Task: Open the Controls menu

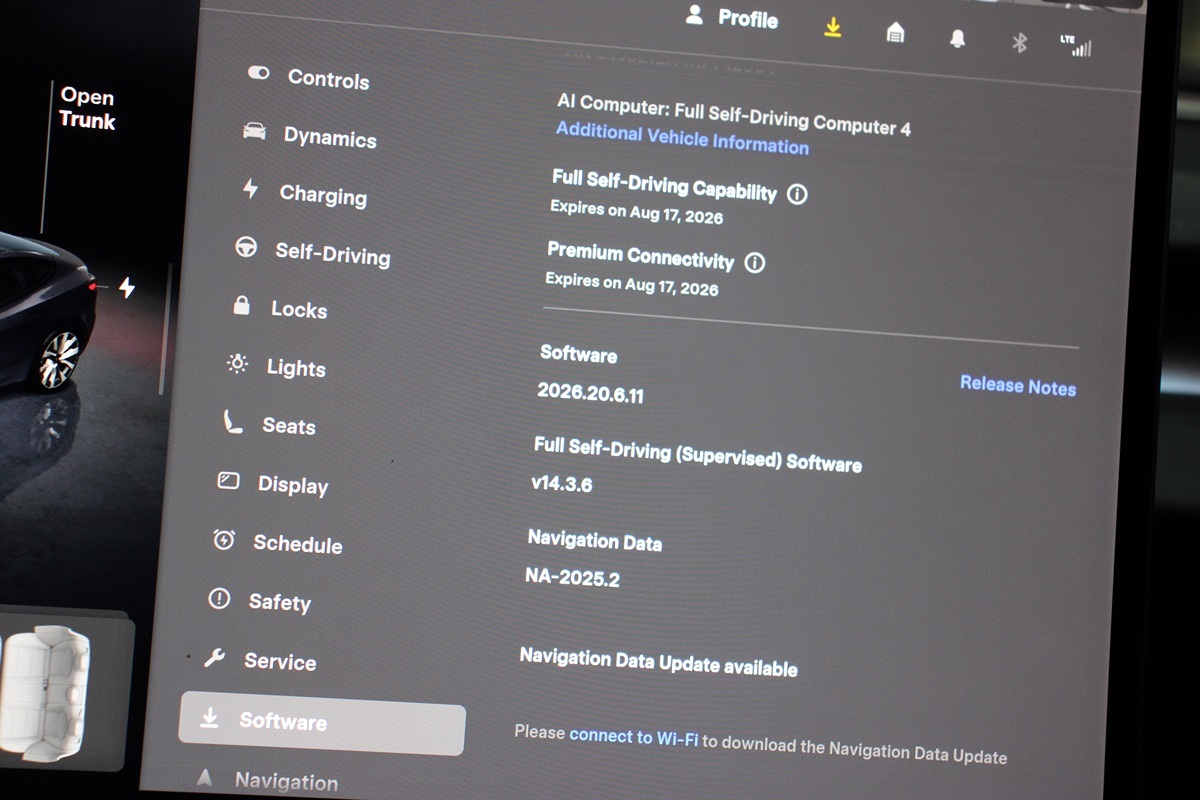Action: (328, 78)
